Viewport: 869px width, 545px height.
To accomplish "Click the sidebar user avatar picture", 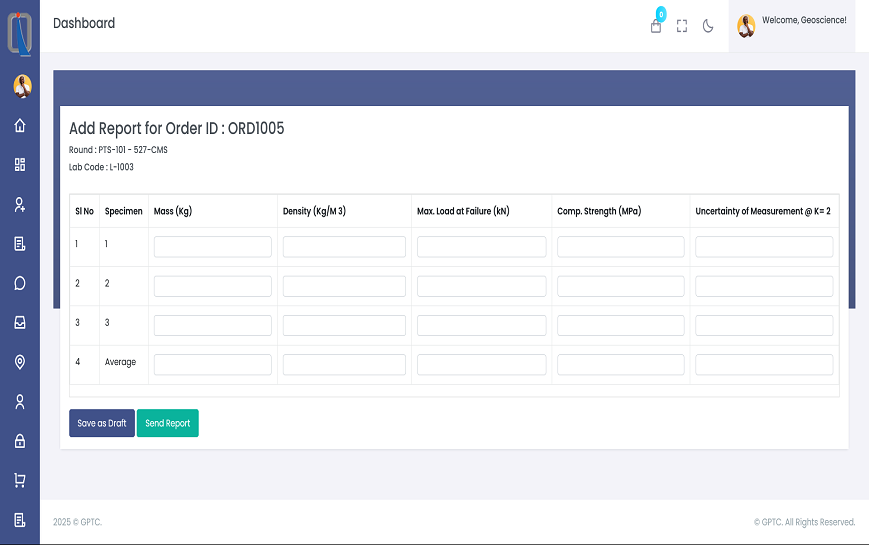I will pyautogui.click(x=22, y=86).
